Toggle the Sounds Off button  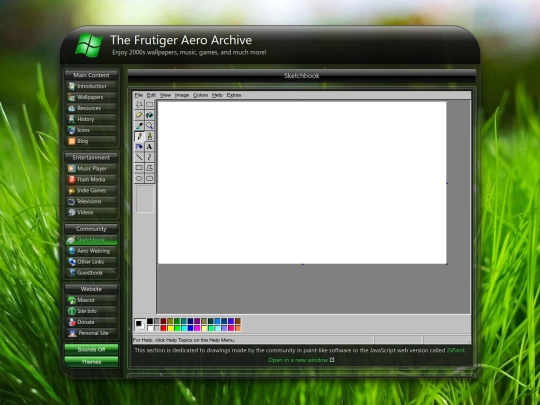(x=91, y=350)
